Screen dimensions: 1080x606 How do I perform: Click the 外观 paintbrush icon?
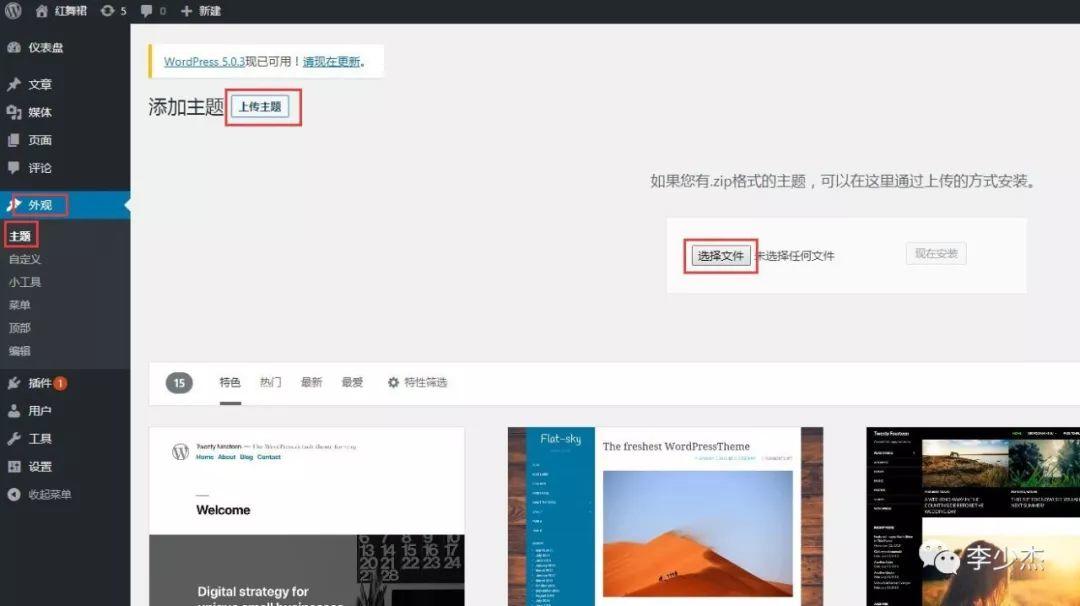[x=14, y=205]
